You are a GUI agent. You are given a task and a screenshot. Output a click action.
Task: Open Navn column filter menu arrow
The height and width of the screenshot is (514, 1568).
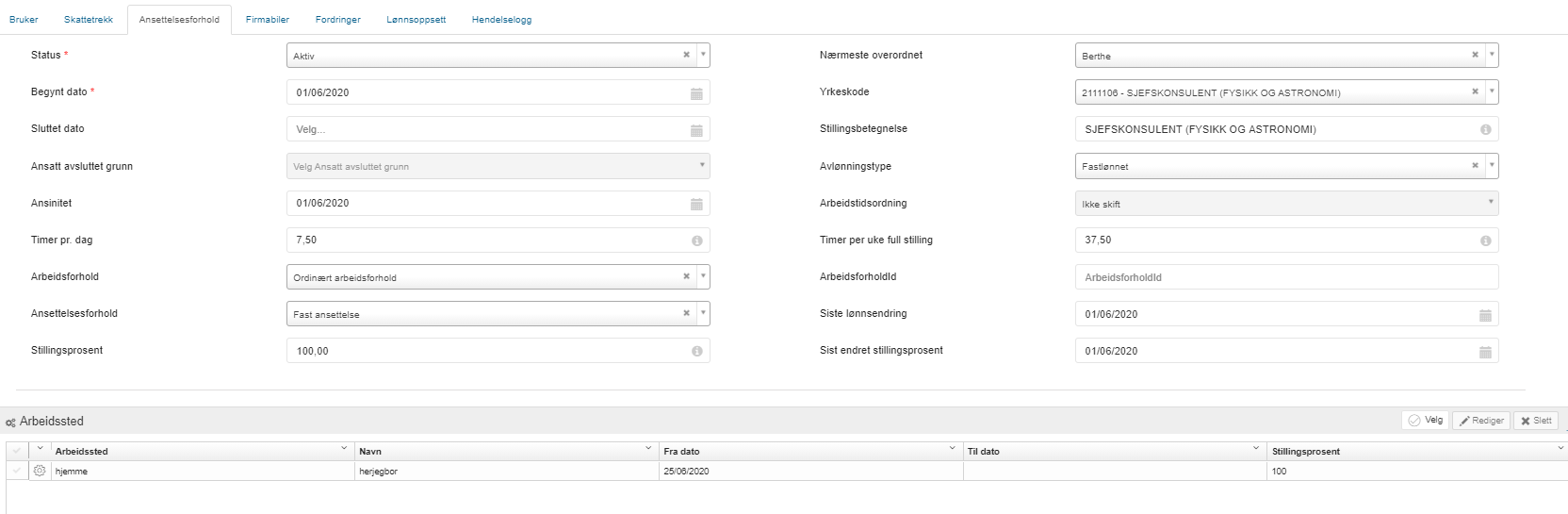648,449
